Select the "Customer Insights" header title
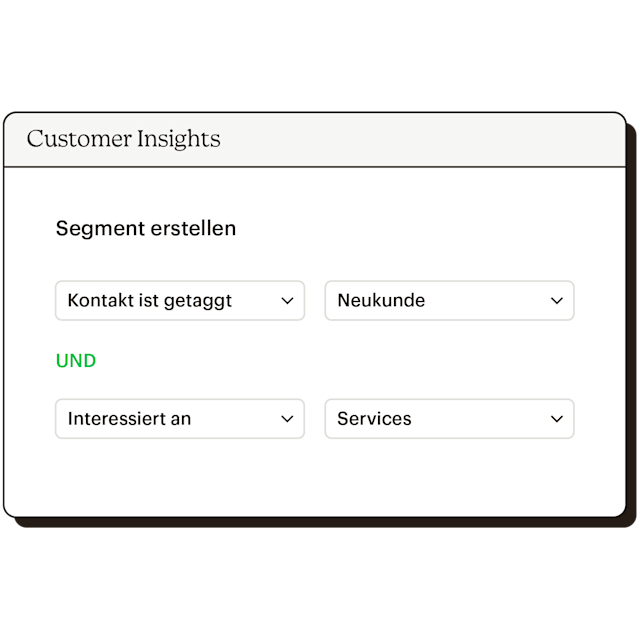The width and height of the screenshot is (640, 640). pyautogui.click(x=123, y=139)
